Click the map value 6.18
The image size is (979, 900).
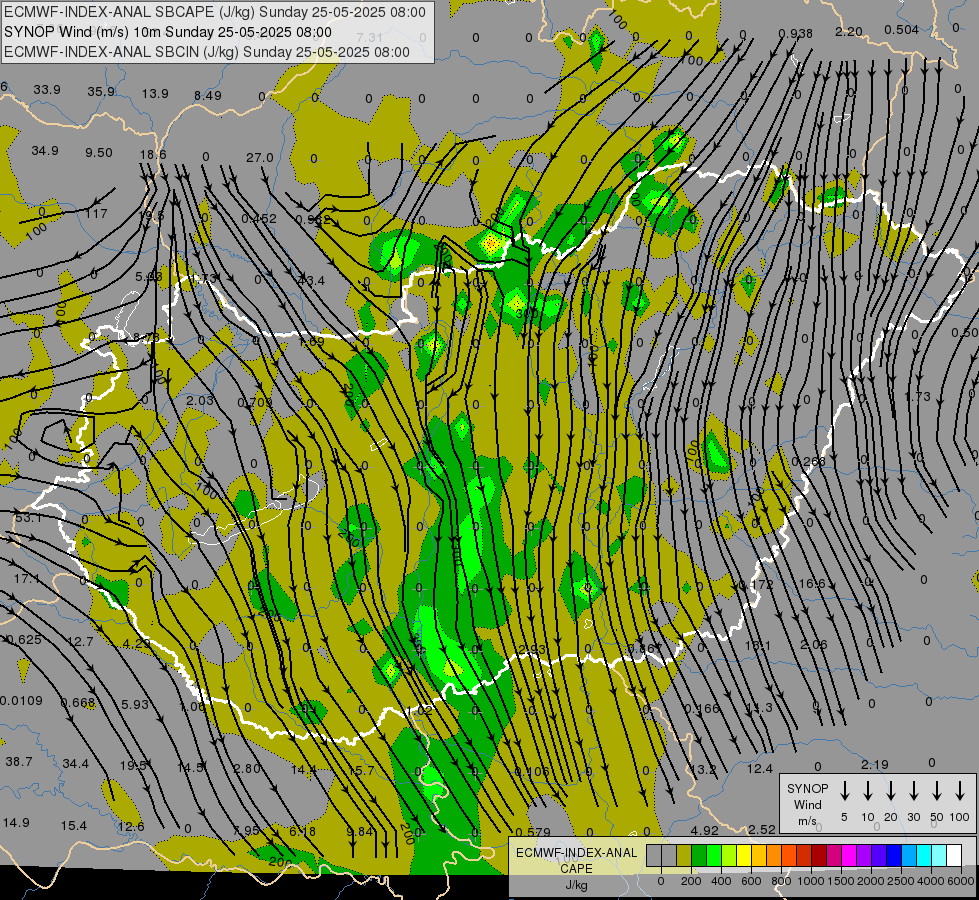(303, 831)
